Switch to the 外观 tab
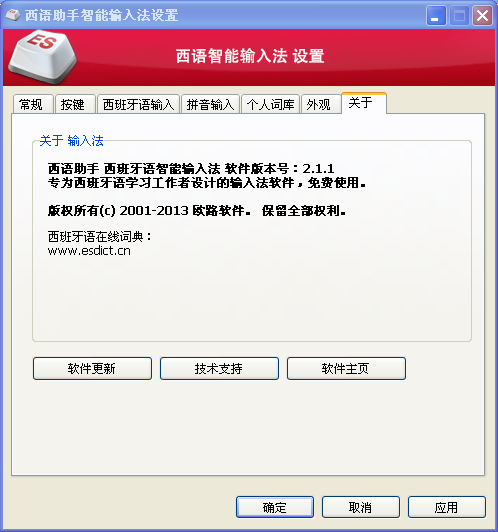This screenshot has width=498, height=532. click(x=321, y=104)
